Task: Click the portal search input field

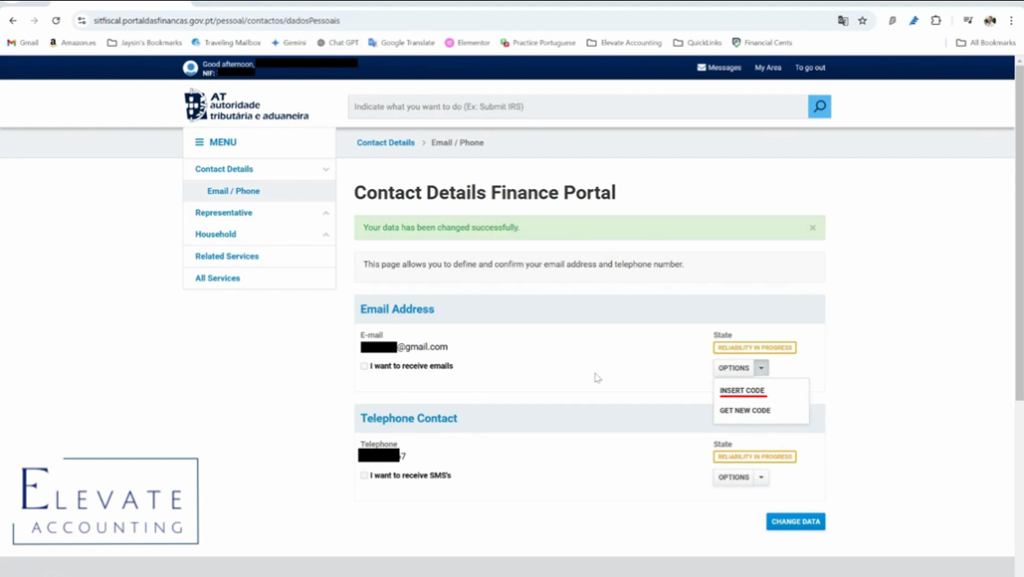Action: coord(577,107)
